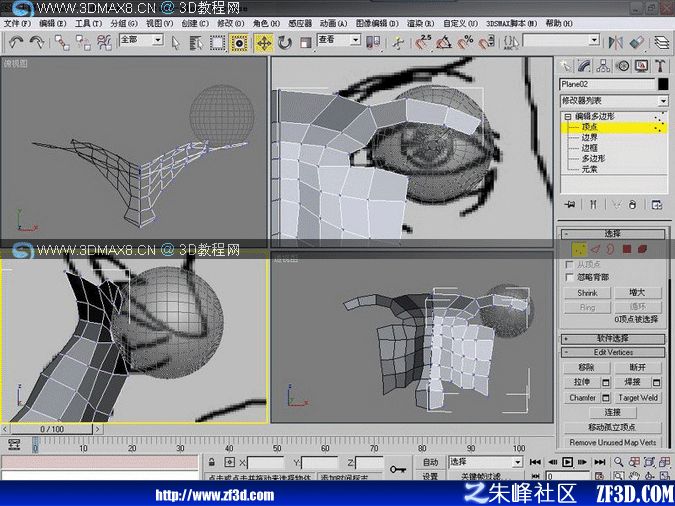
Task: Switch to the Display command panel tab
Action: coord(641,66)
